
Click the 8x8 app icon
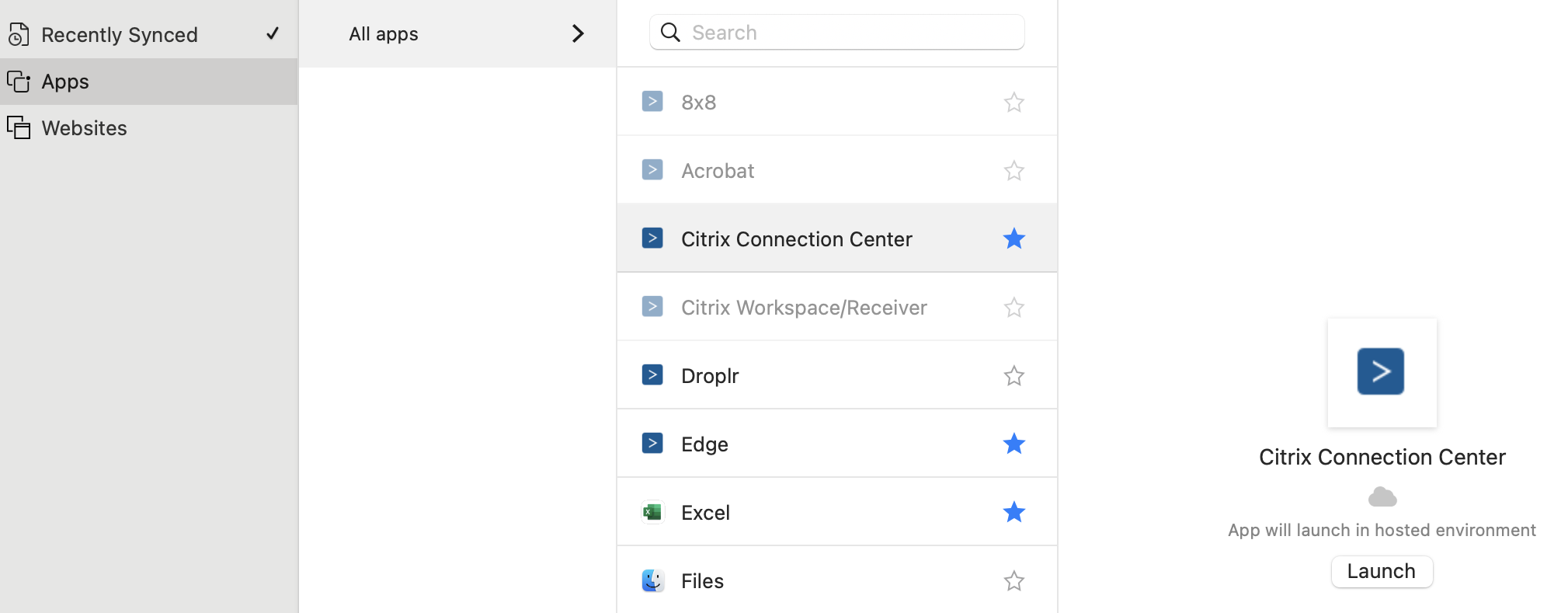(x=652, y=102)
